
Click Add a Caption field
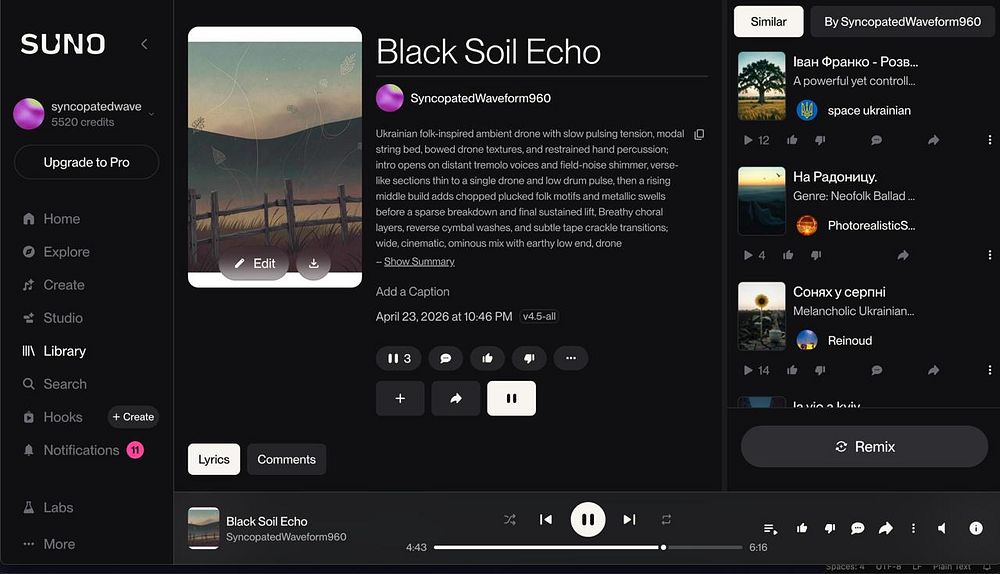pyautogui.click(x=413, y=291)
